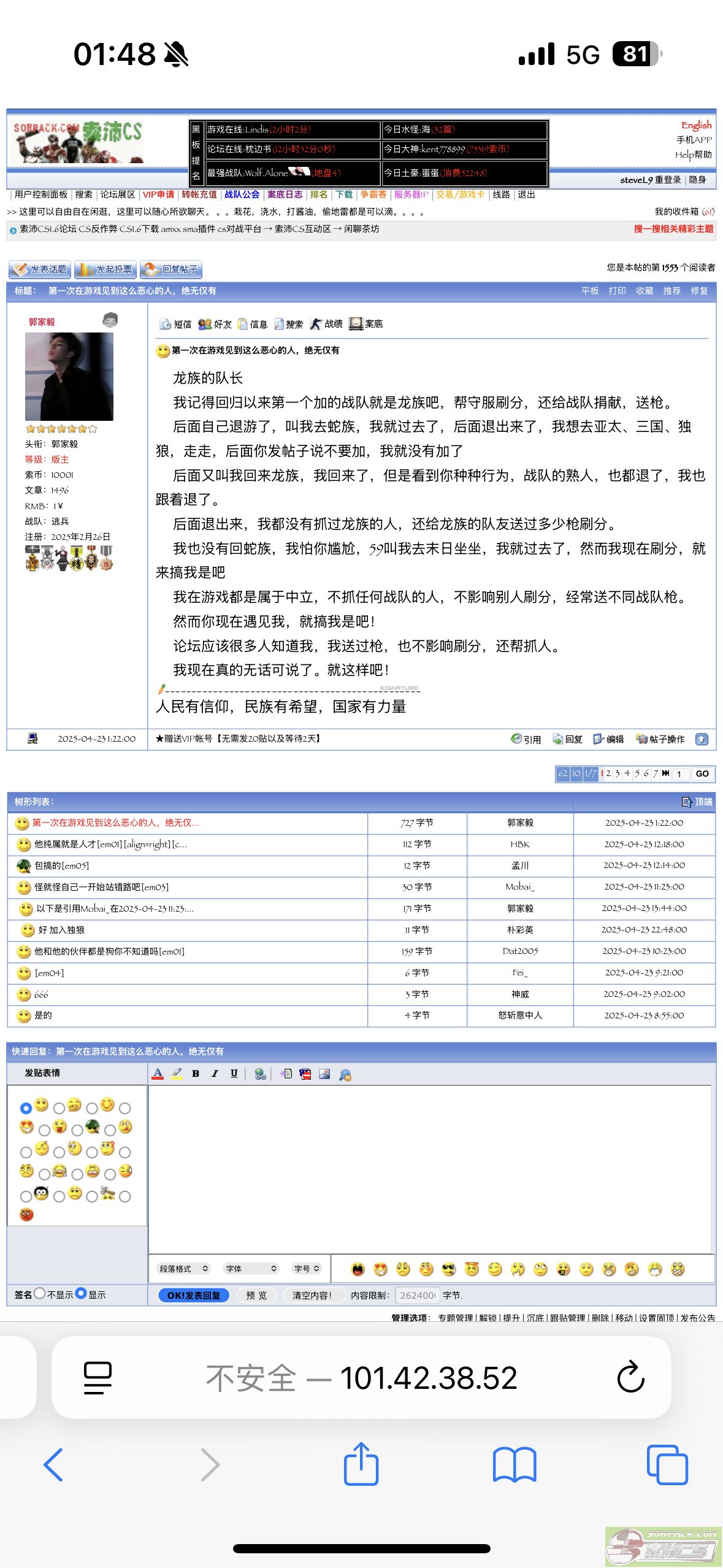The image size is (723, 1568).
Task: Select the first smiley post-emotion radio button
Action: [26, 1108]
